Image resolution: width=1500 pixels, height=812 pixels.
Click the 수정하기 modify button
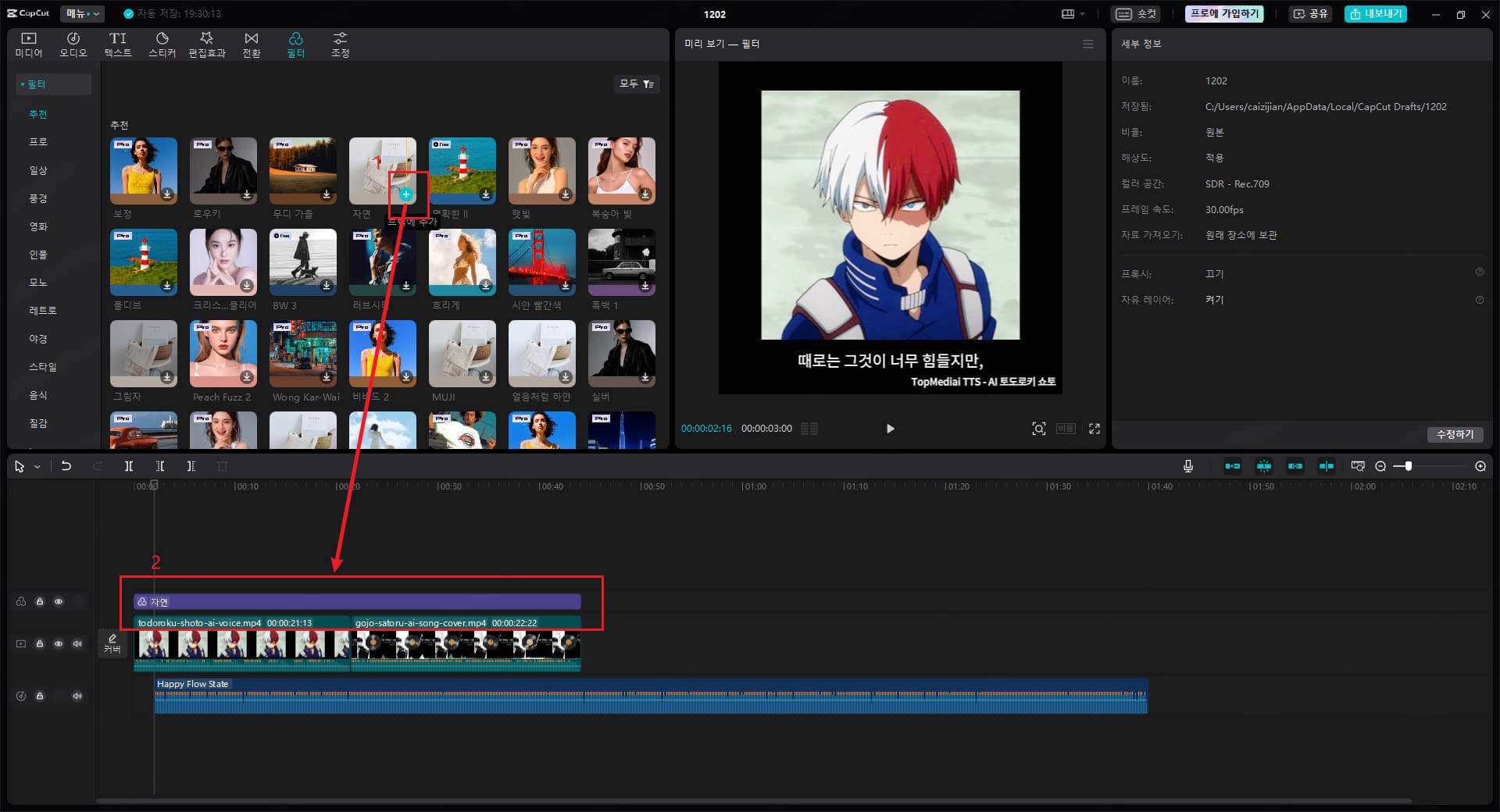coord(1455,434)
